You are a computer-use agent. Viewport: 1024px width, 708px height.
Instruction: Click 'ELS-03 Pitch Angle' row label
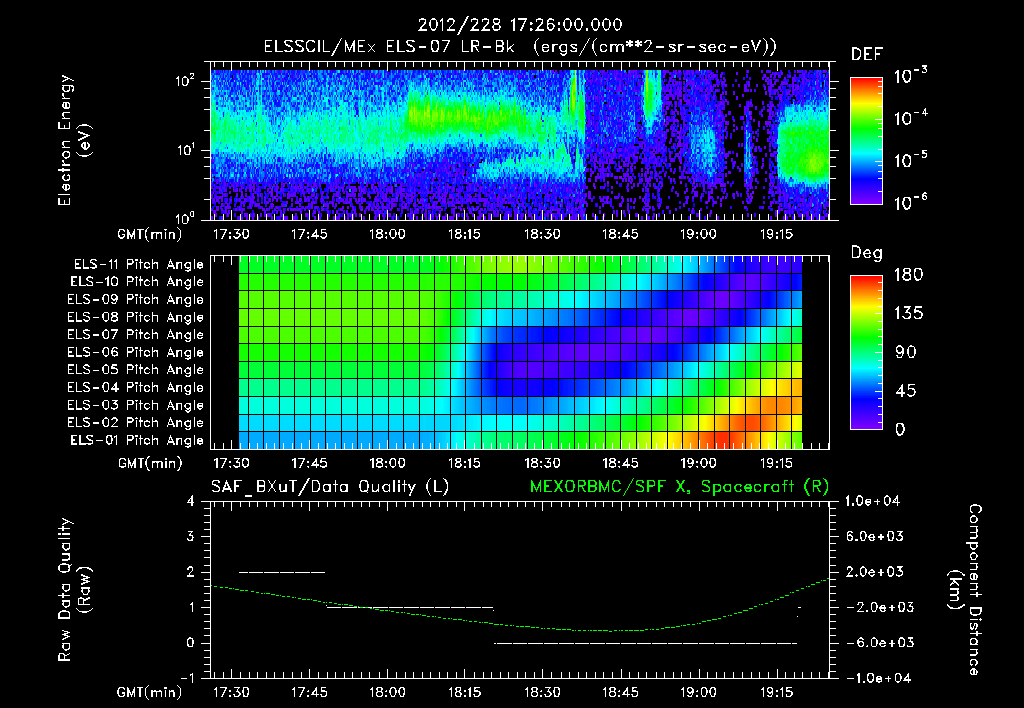136,405
